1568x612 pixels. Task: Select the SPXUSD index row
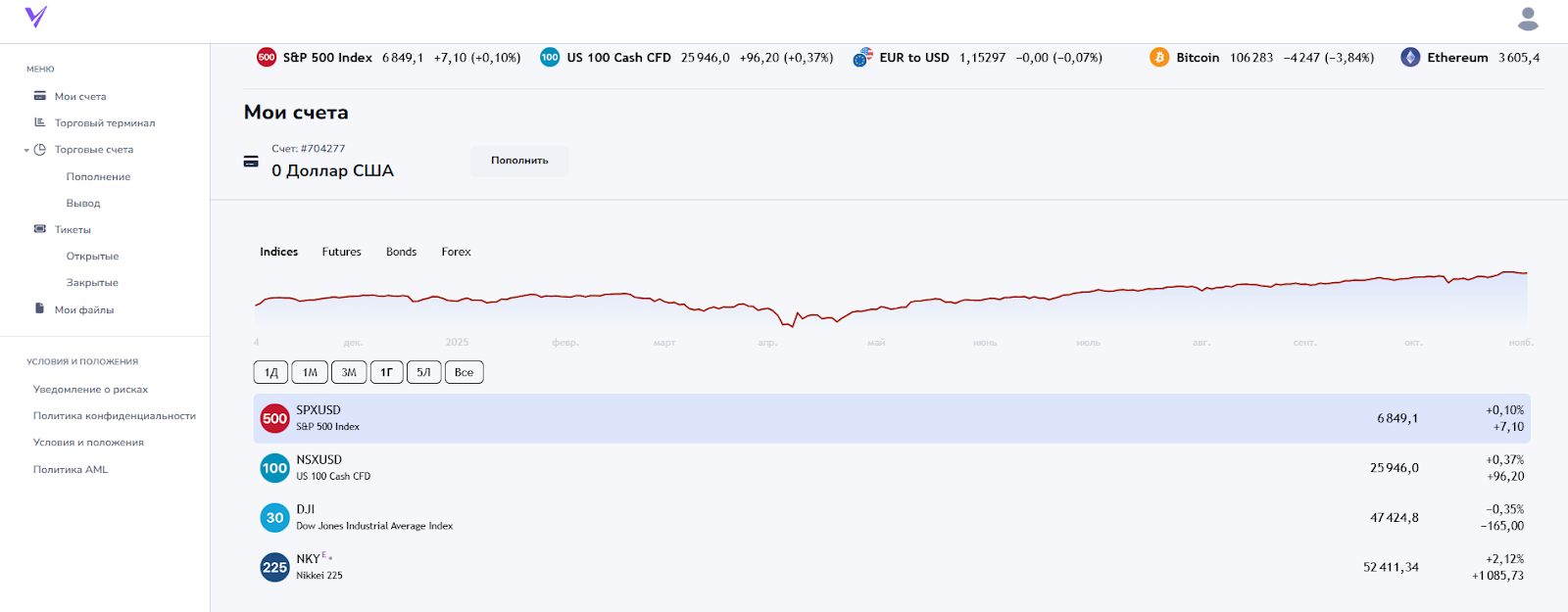[x=892, y=418]
